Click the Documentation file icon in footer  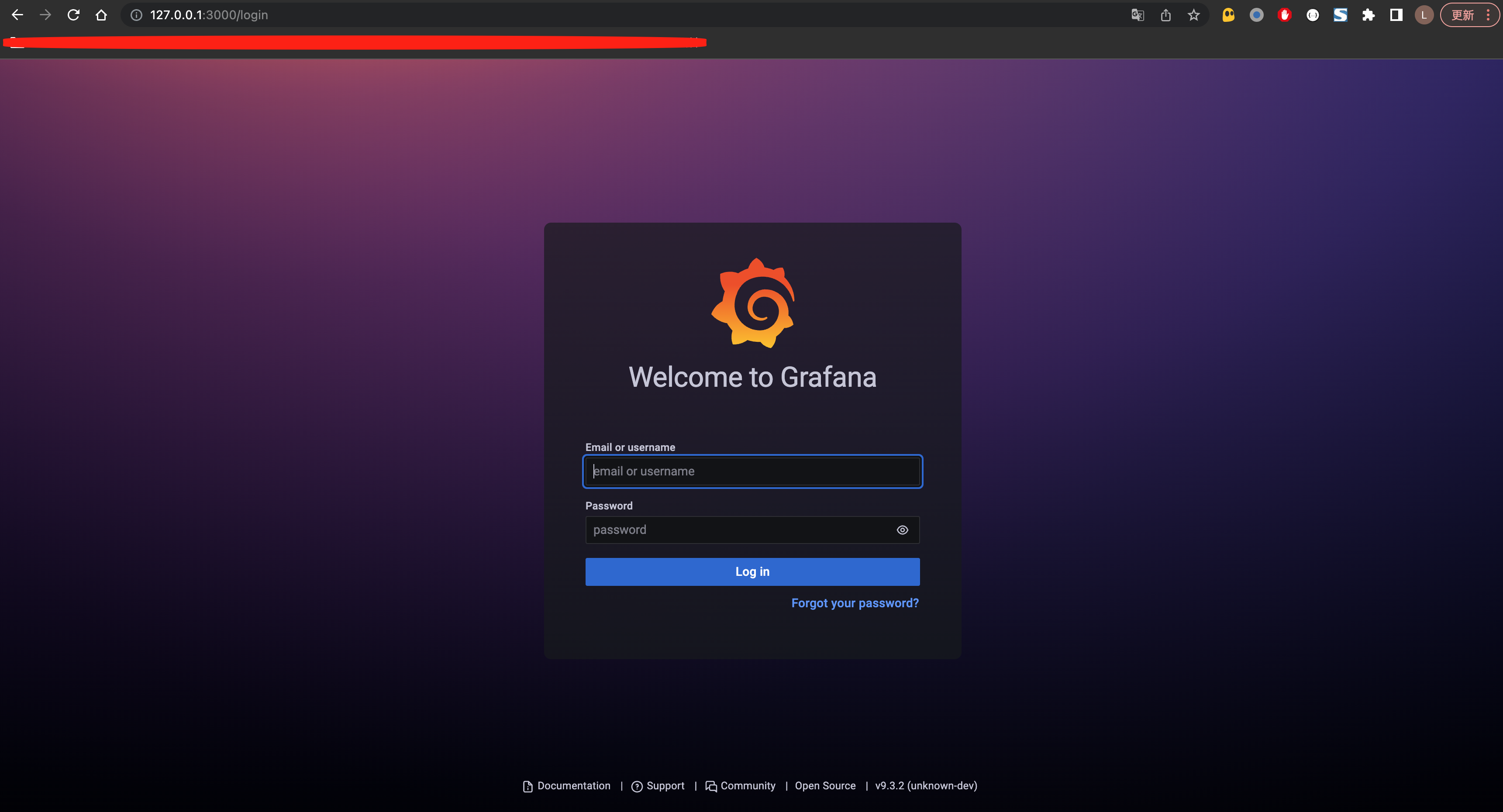tap(528, 786)
